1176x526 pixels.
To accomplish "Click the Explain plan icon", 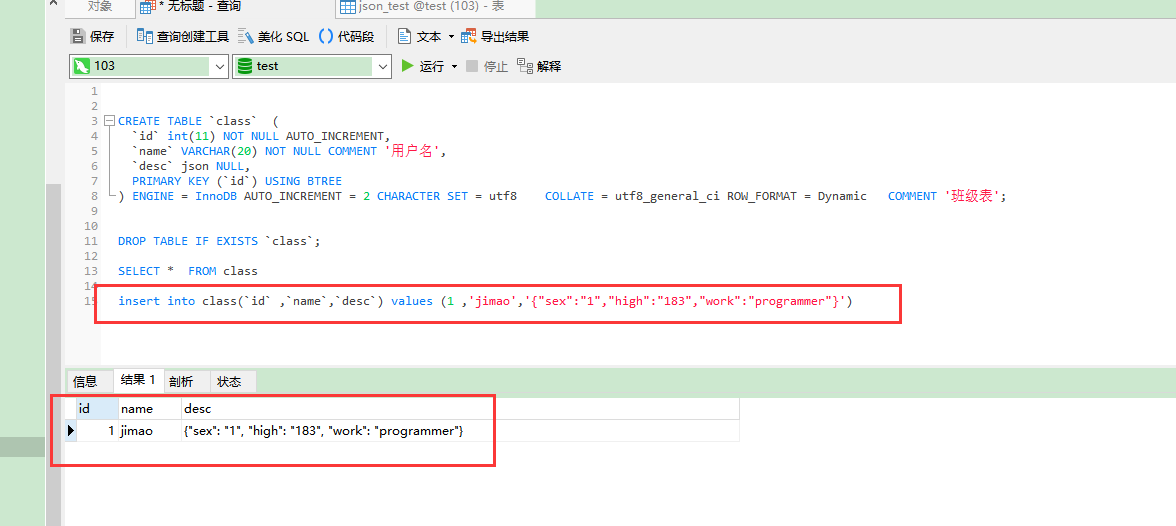I will [524, 66].
